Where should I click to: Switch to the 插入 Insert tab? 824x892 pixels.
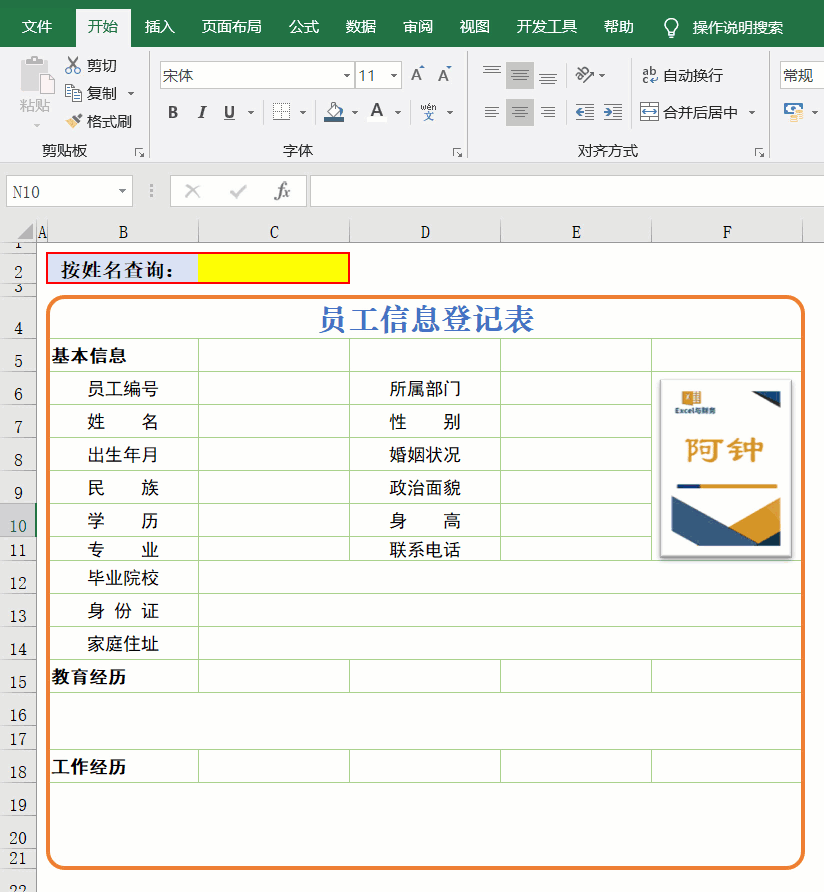click(x=159, y=27)
